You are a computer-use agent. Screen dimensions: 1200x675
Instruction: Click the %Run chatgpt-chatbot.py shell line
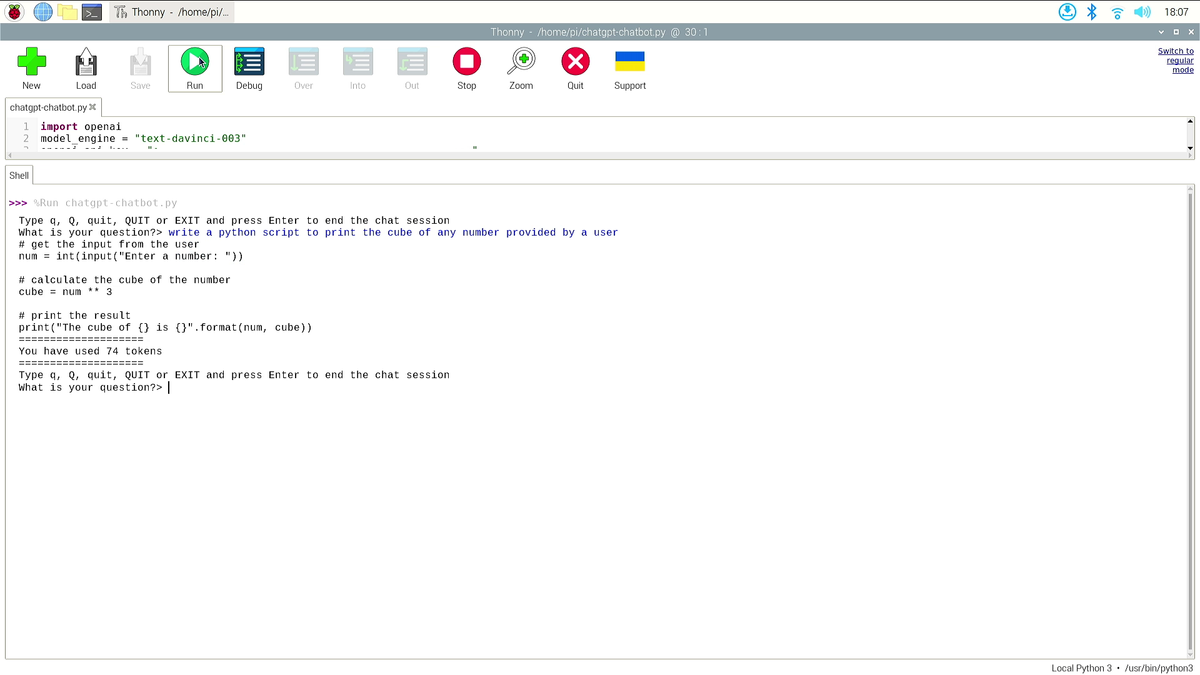point(105,203)
